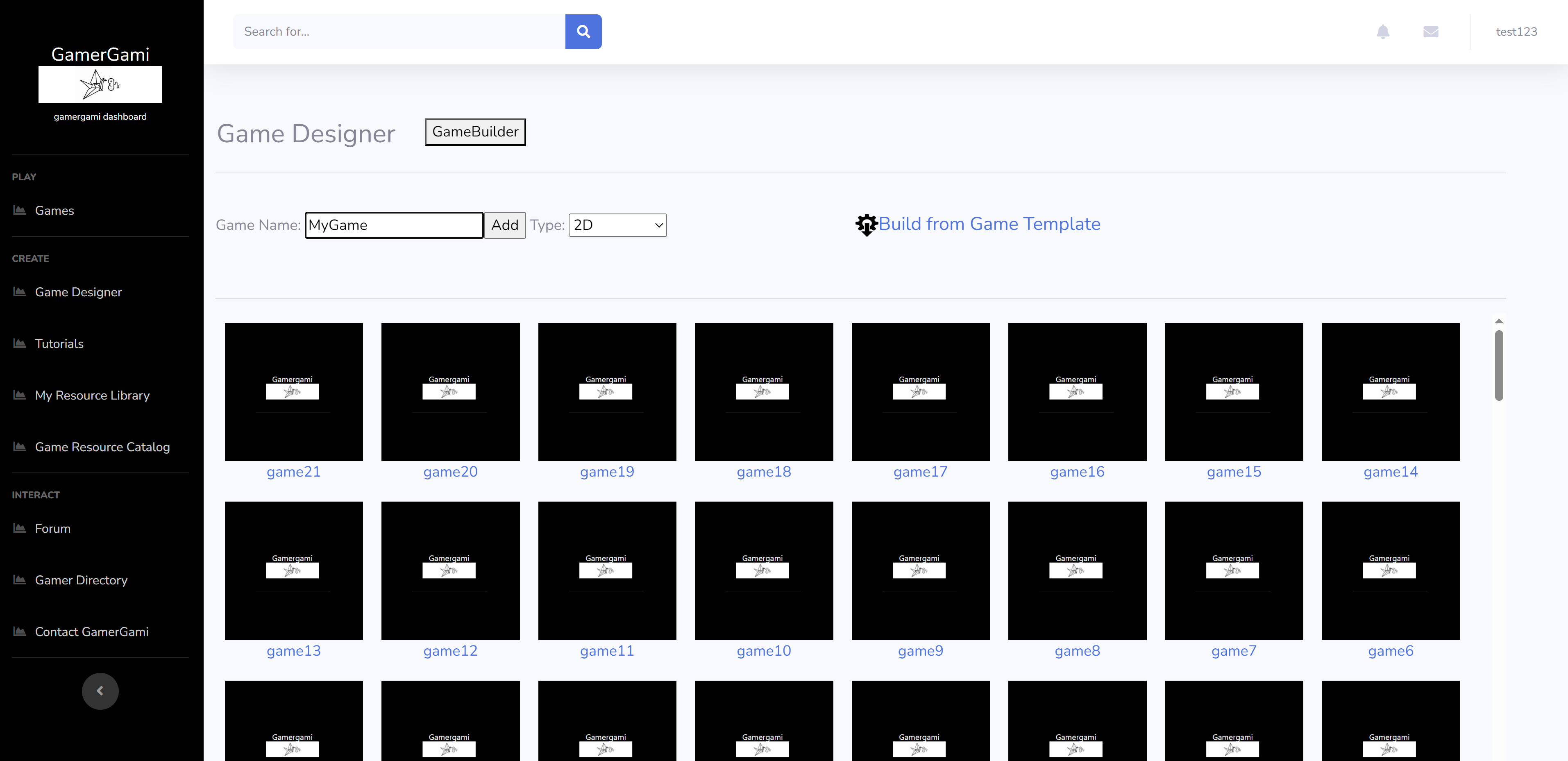Open the messages envelope icon
The image size is (1568, 761).
(1430, 32)
